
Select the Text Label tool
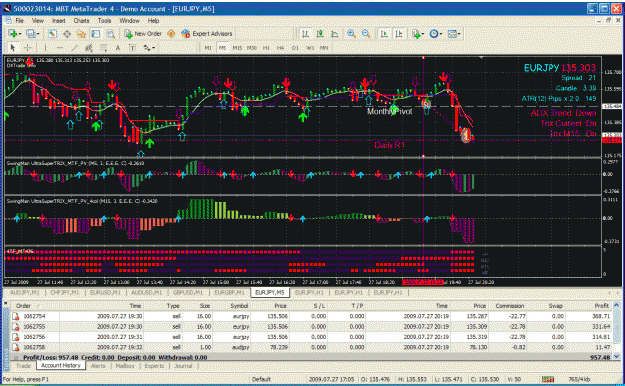[x=132, y=48]
